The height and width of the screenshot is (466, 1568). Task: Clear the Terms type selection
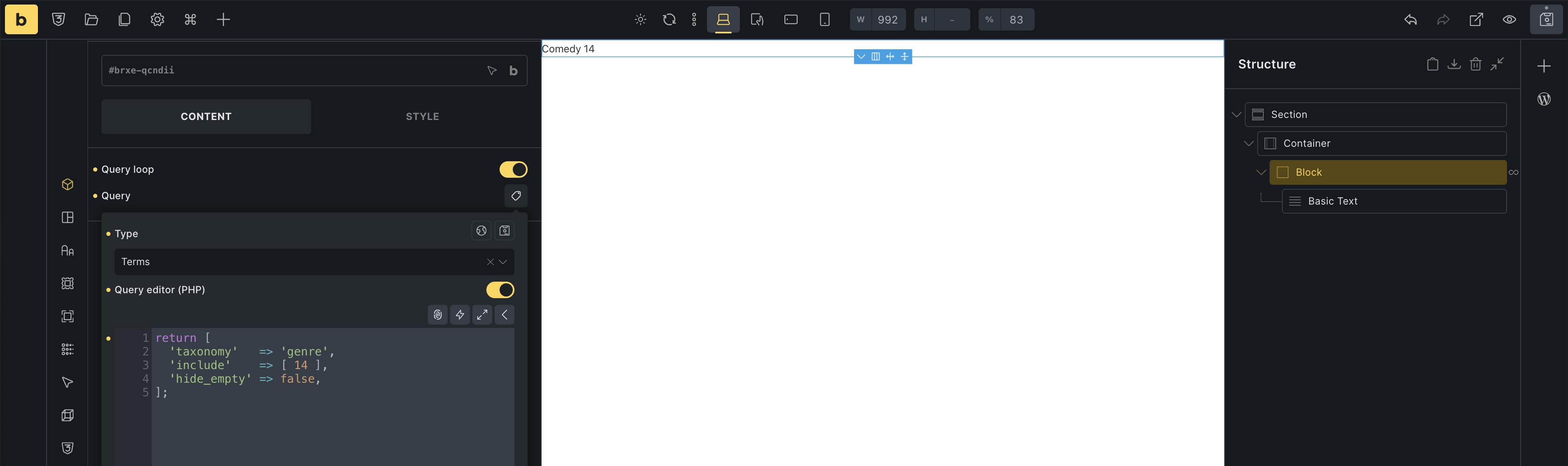490,262
